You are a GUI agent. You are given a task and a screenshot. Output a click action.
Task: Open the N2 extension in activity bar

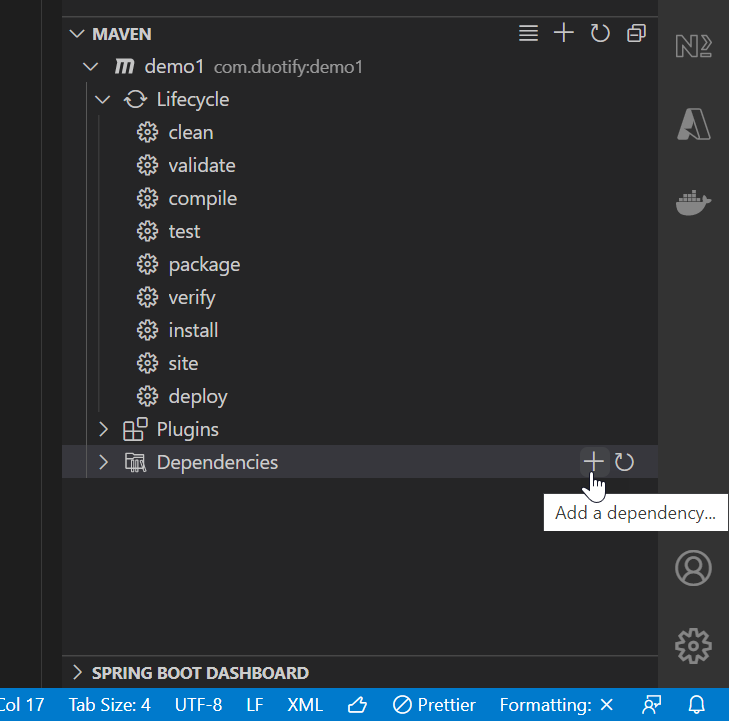693,46
